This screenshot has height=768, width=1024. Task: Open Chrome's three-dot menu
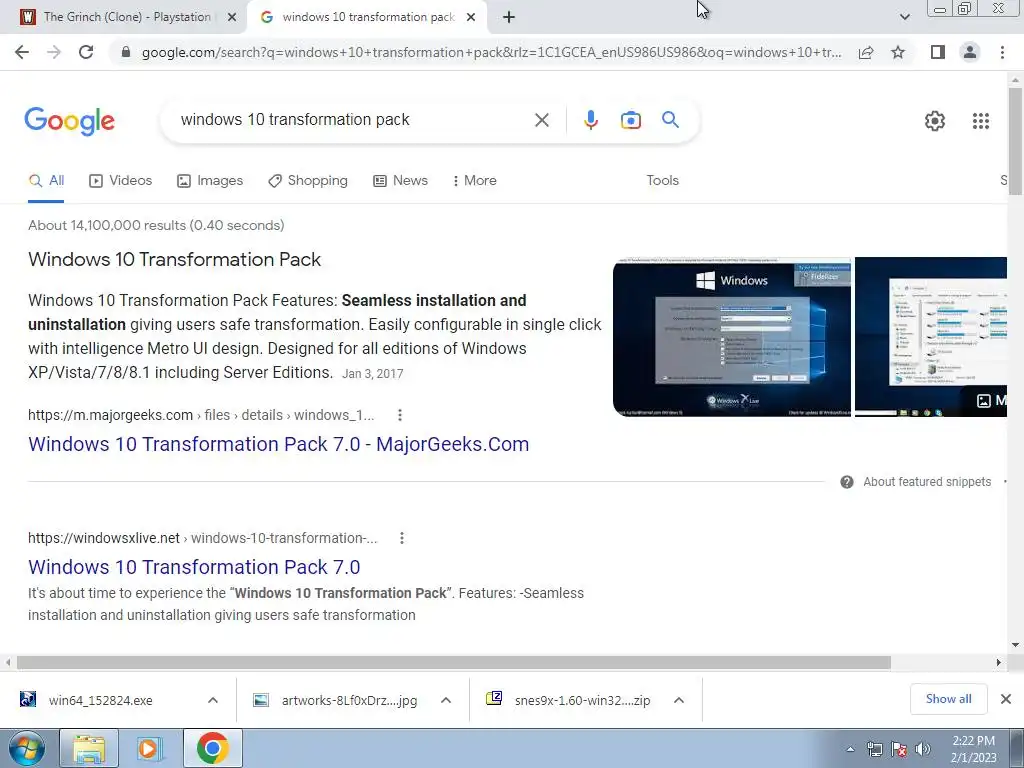(x=1002, y=52)
